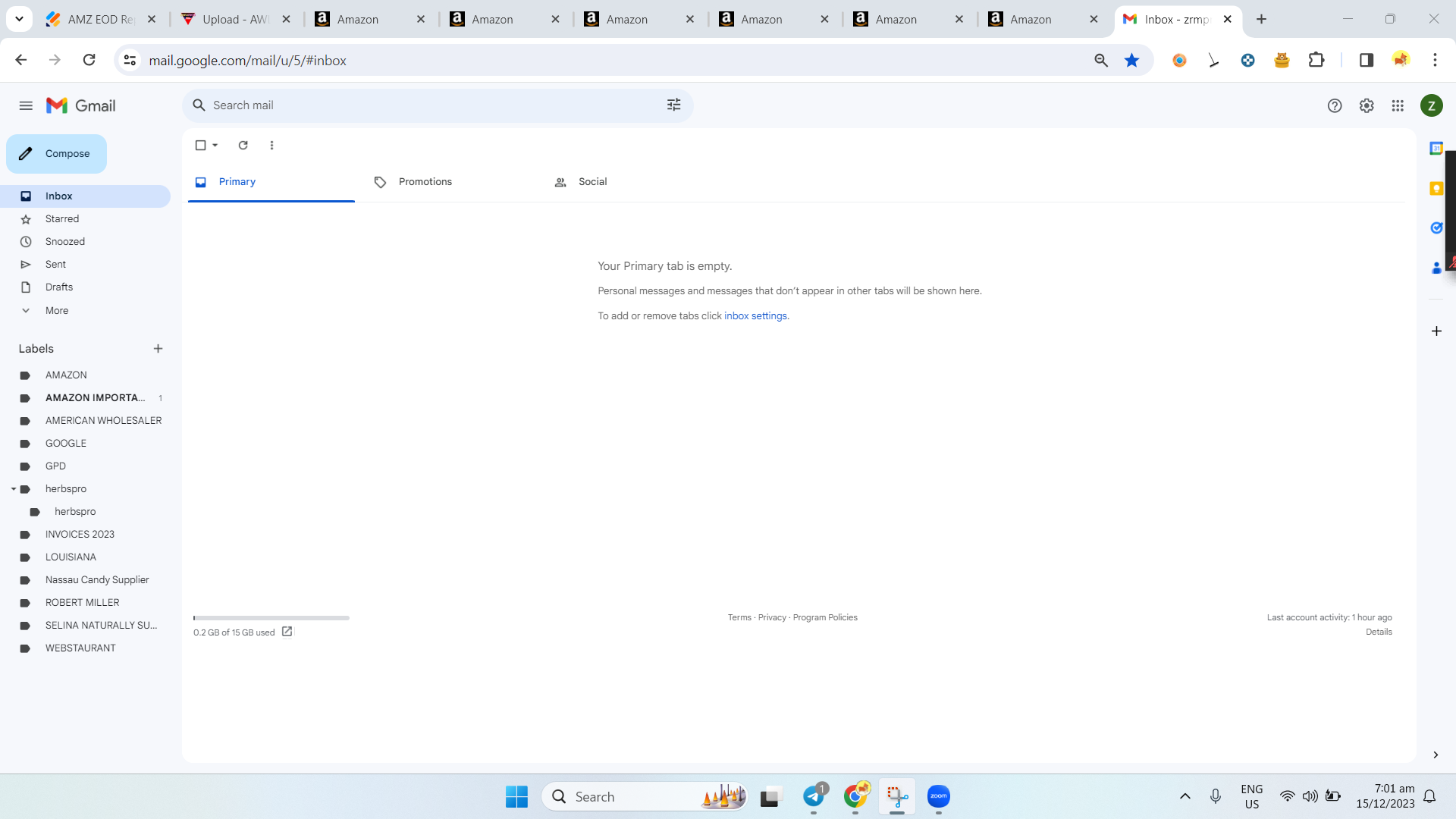The width and height of the screenshot is (1456, 819).
Task: Open the Starred folder
Action: [x=85, y=218]
